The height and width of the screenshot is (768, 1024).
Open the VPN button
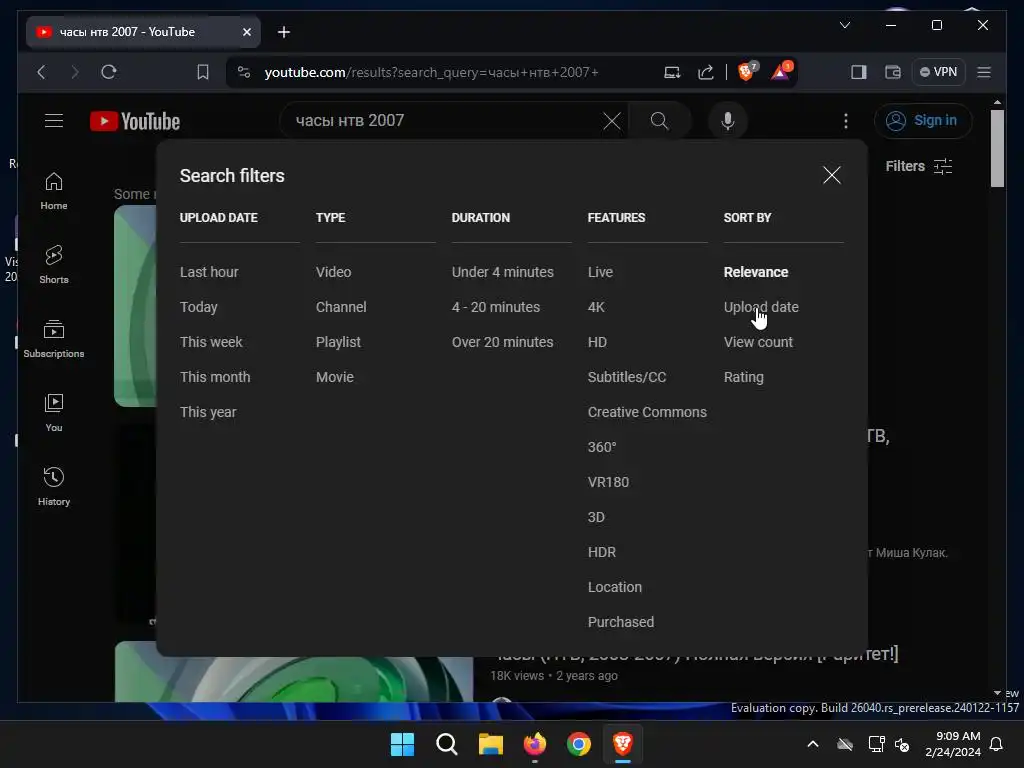tap(938, 72)
